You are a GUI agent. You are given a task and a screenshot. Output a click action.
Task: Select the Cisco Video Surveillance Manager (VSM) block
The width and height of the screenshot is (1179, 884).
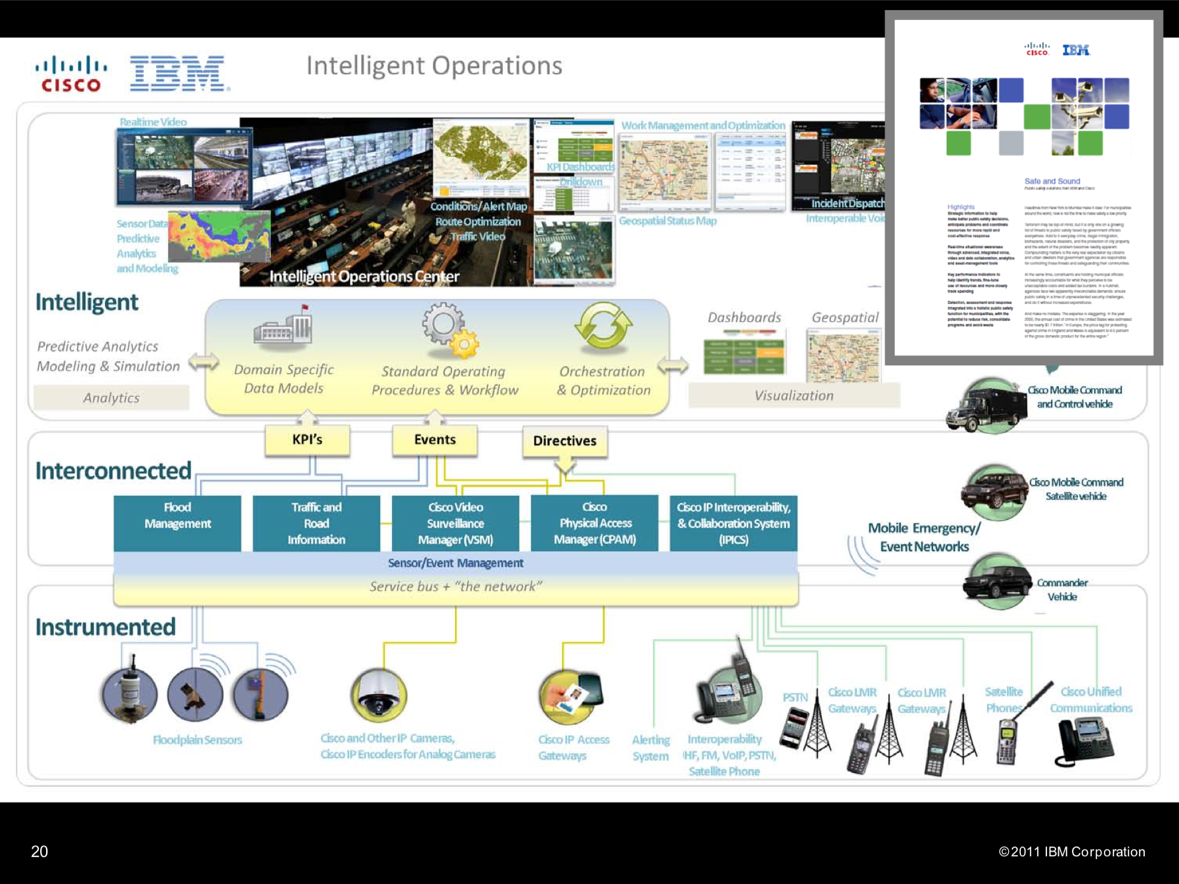click(x=456, y=523)
